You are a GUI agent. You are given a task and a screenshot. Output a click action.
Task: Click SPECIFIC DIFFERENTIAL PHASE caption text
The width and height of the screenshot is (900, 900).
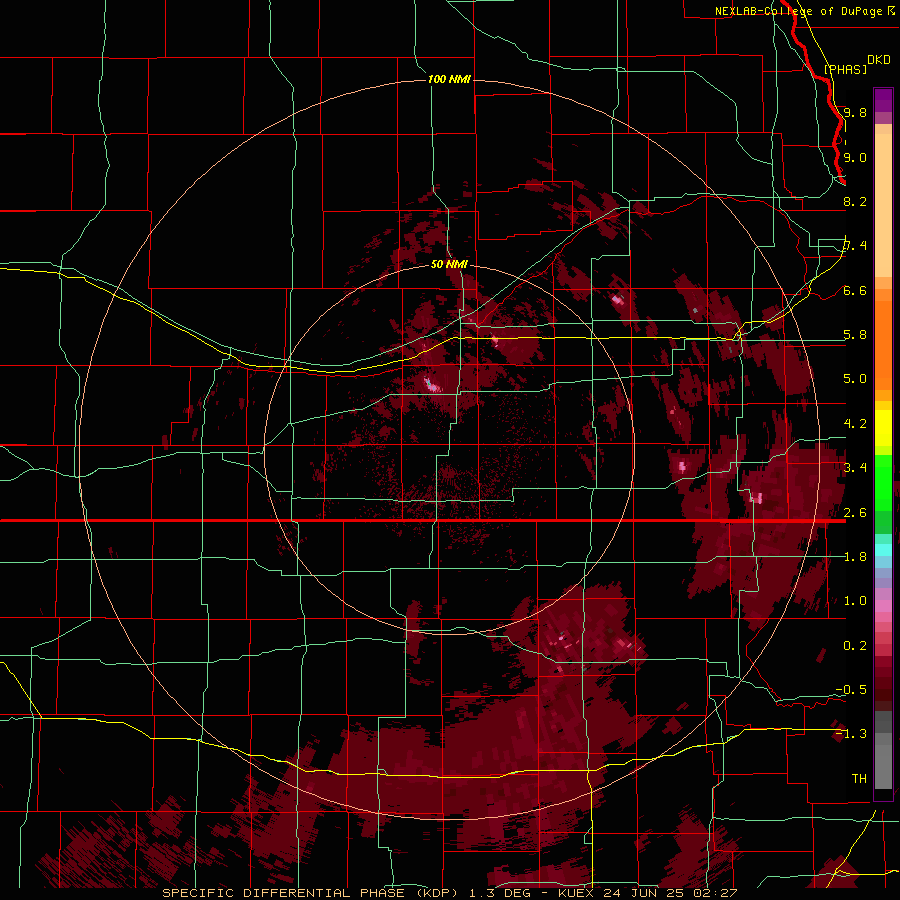[x=284, y=893]
